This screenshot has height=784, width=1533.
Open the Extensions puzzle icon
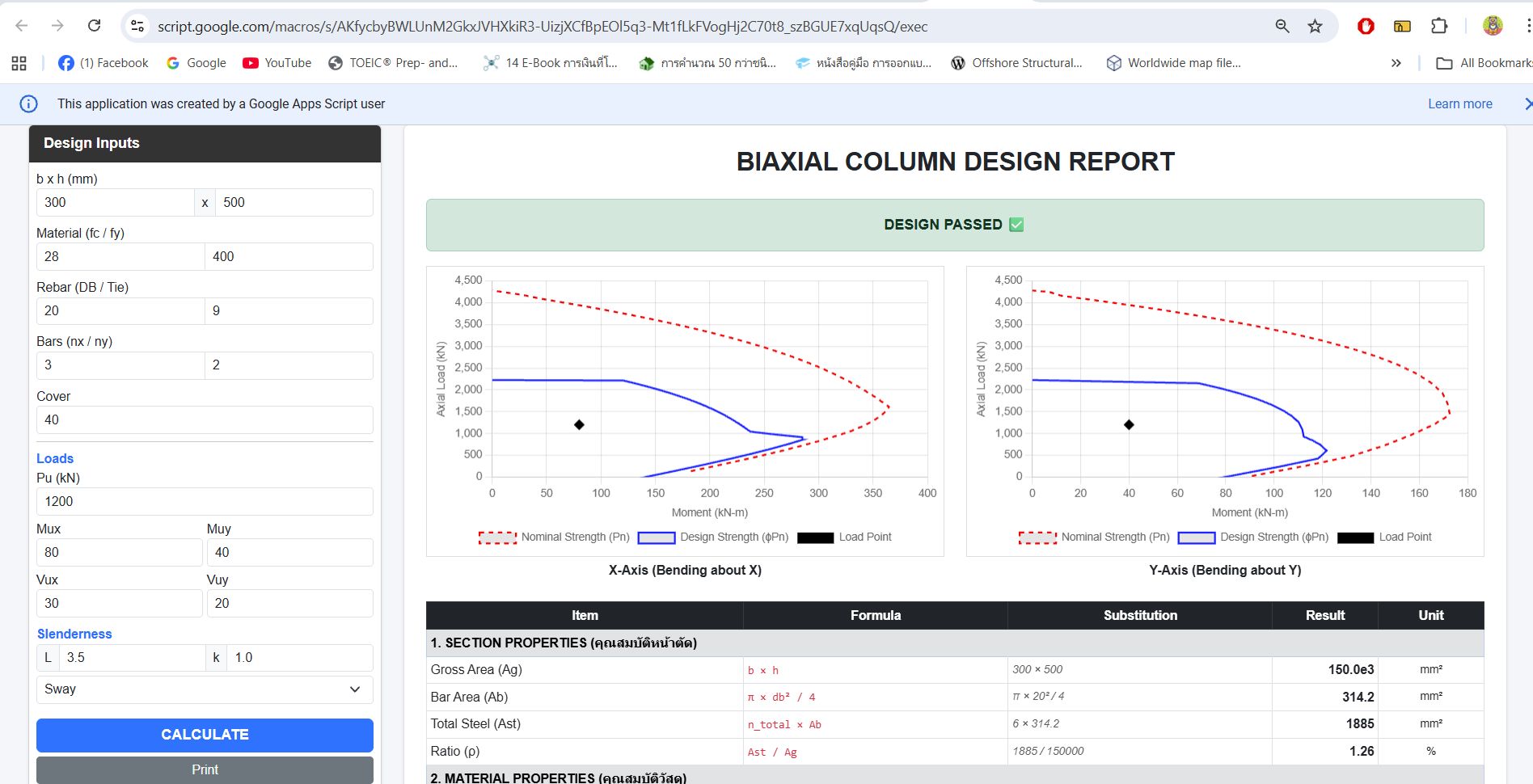click(1439, 26)
